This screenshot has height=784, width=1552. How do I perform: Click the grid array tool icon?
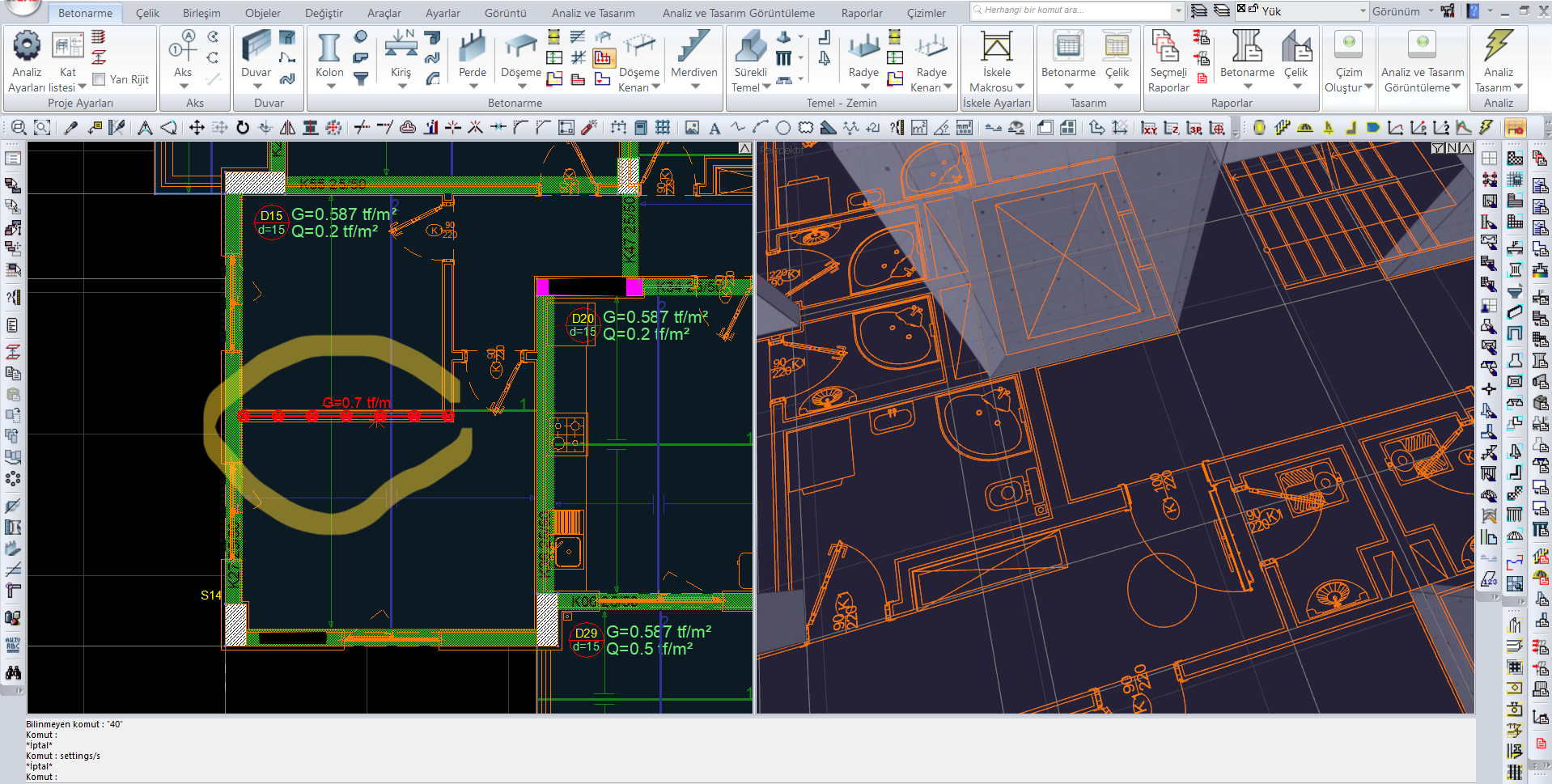(663, 127)
